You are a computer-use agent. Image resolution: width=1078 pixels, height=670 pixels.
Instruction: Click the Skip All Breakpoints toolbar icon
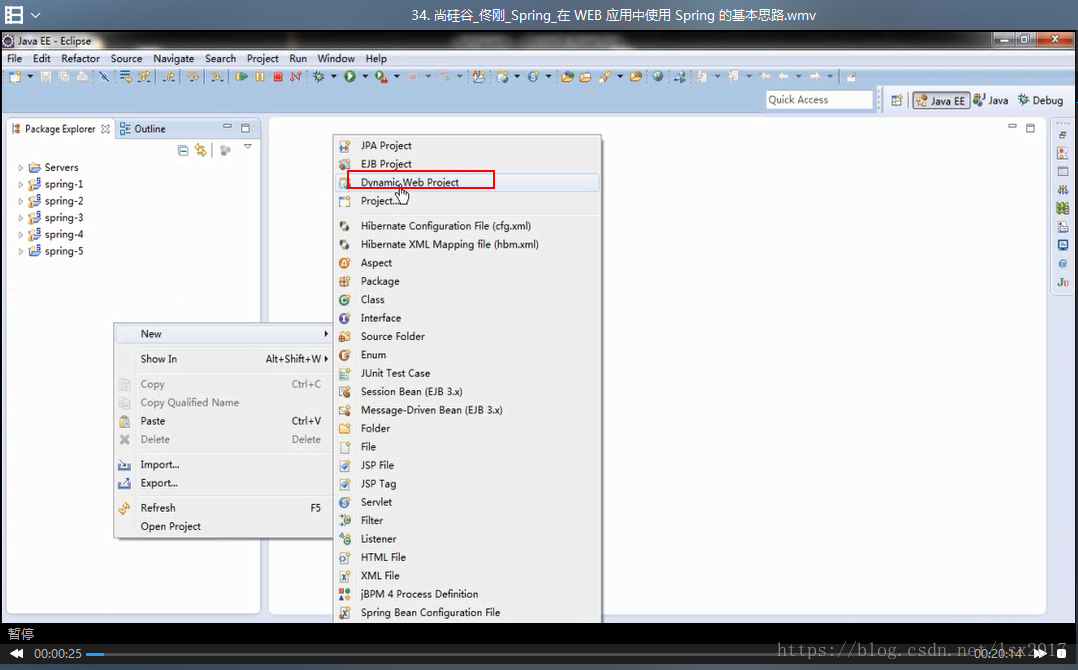(104, 77)
